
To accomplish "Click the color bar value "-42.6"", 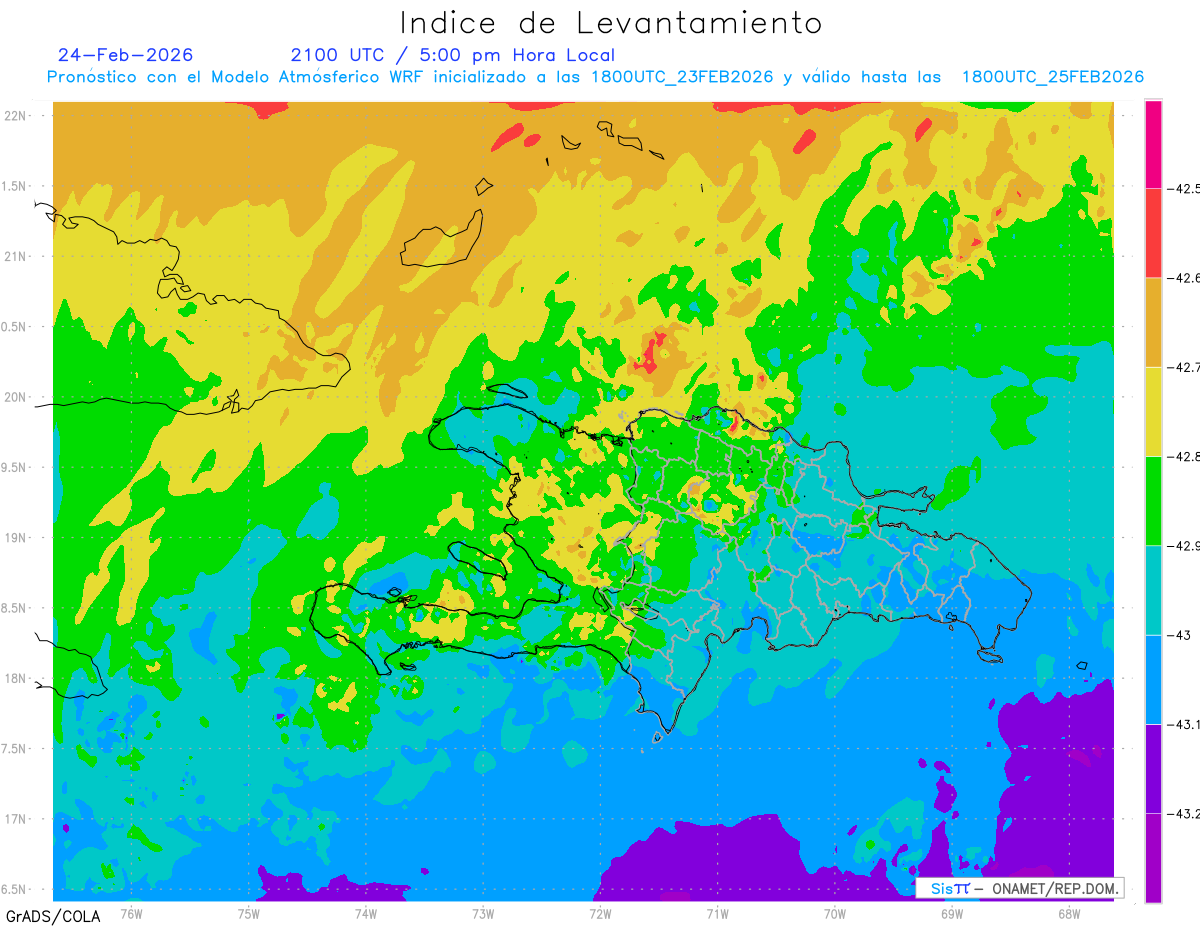I will click(x=1183, y=278).
